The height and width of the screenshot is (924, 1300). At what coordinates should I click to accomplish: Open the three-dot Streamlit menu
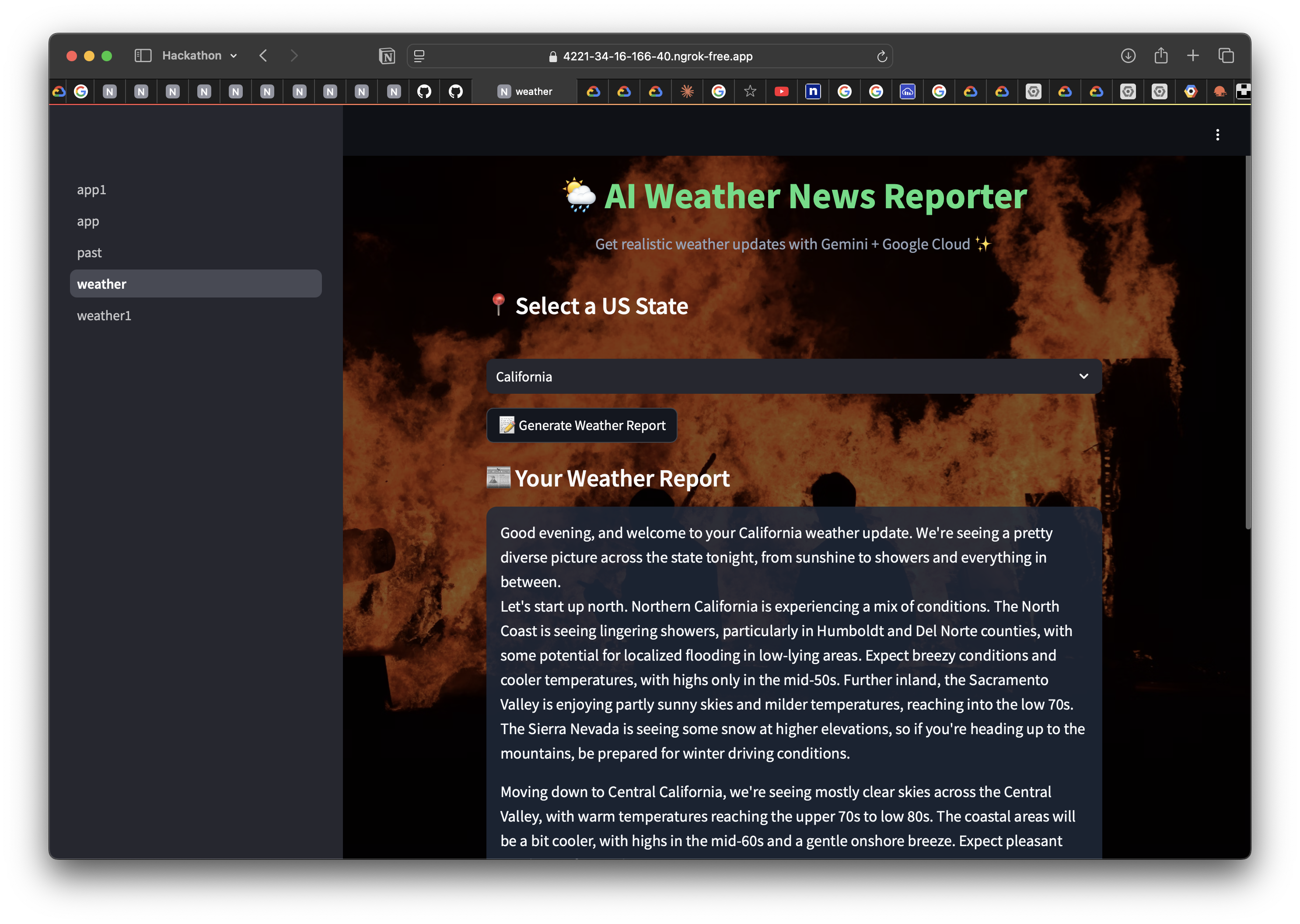pyautogui.click(x=1217, y=135)
